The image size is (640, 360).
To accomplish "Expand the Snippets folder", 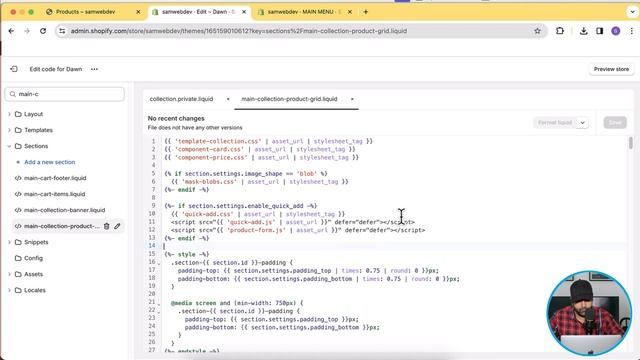I will click(x=9, y=242).
